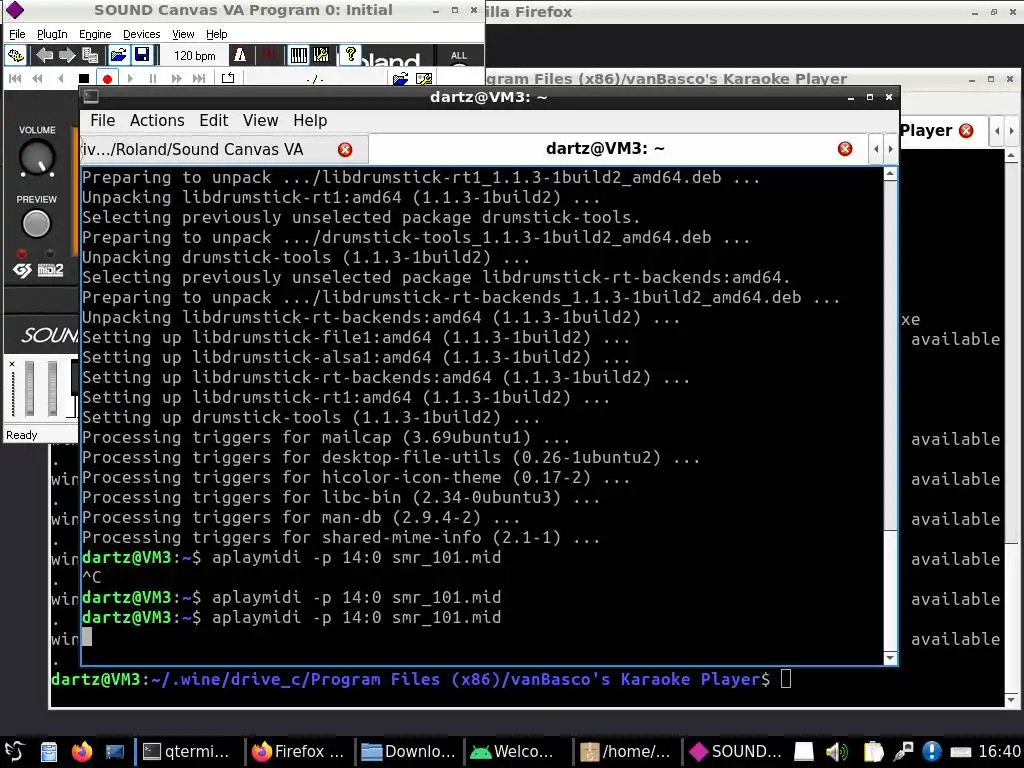The width and height of the screenshot is (1024, 768).
Task: Show the virtual keyboard bars icon
Action: coord(298,56)
